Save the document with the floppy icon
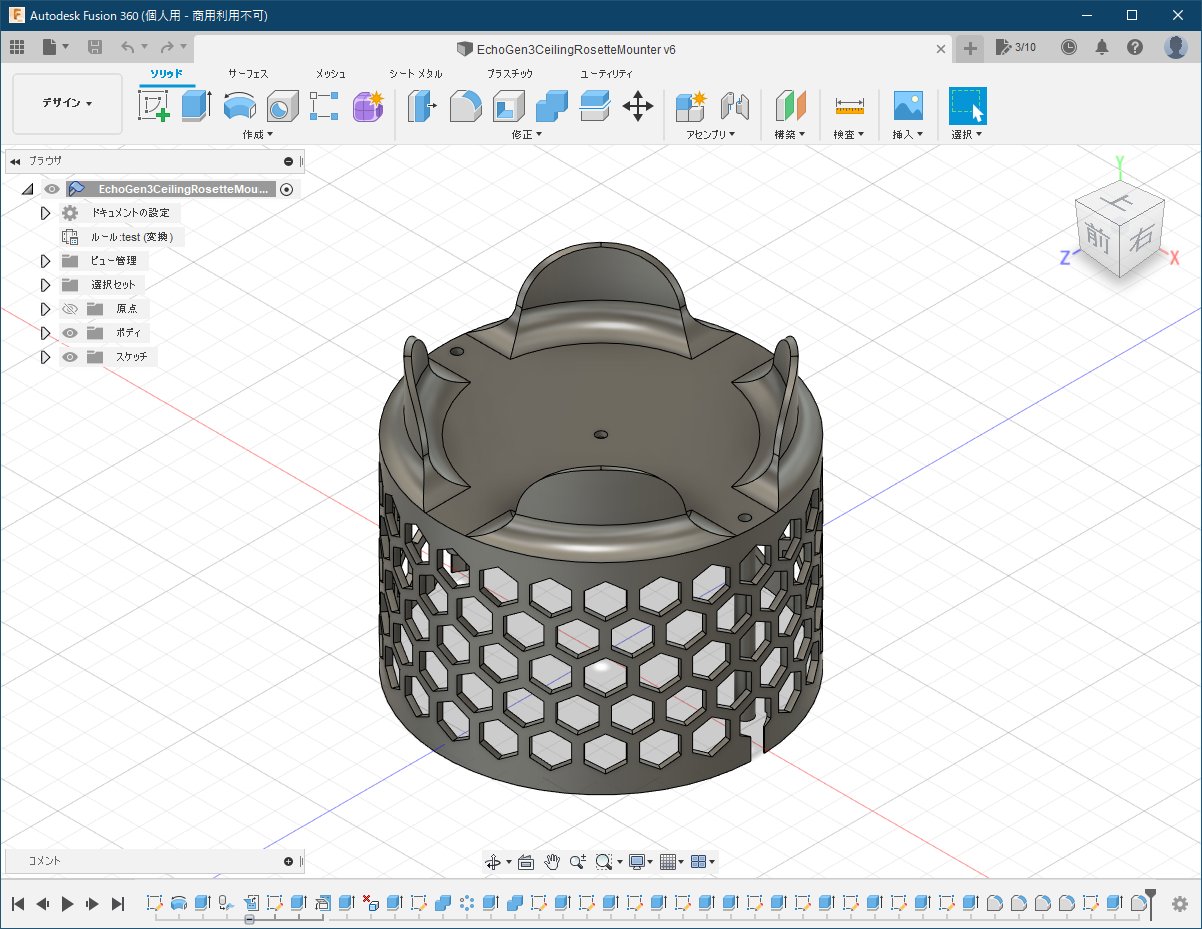 pyautogui.click(x=95, y=47)
